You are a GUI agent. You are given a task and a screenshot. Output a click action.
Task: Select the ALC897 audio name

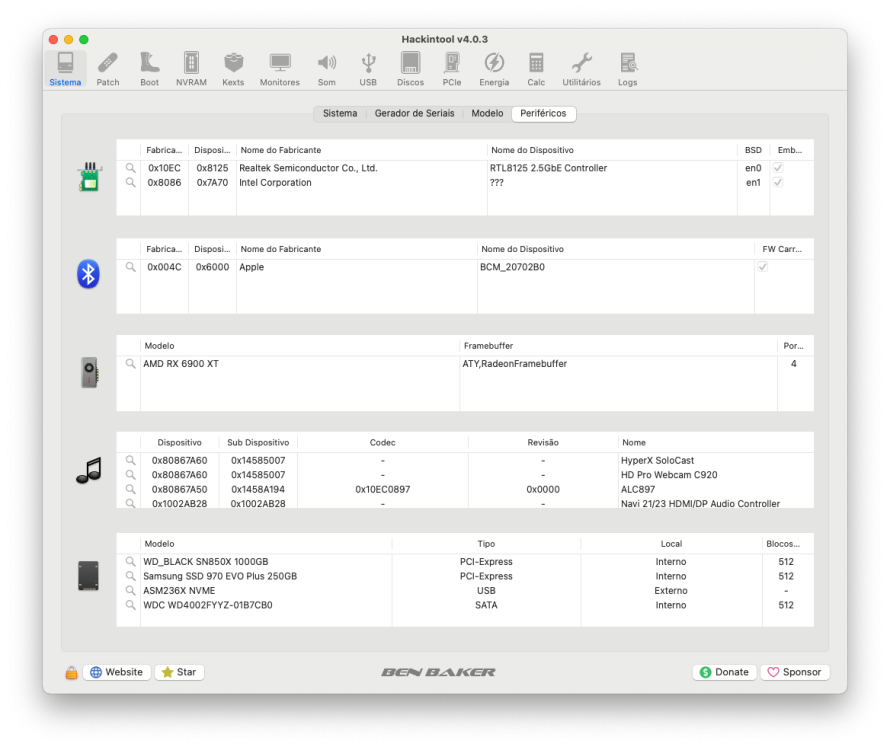[638, 489]
